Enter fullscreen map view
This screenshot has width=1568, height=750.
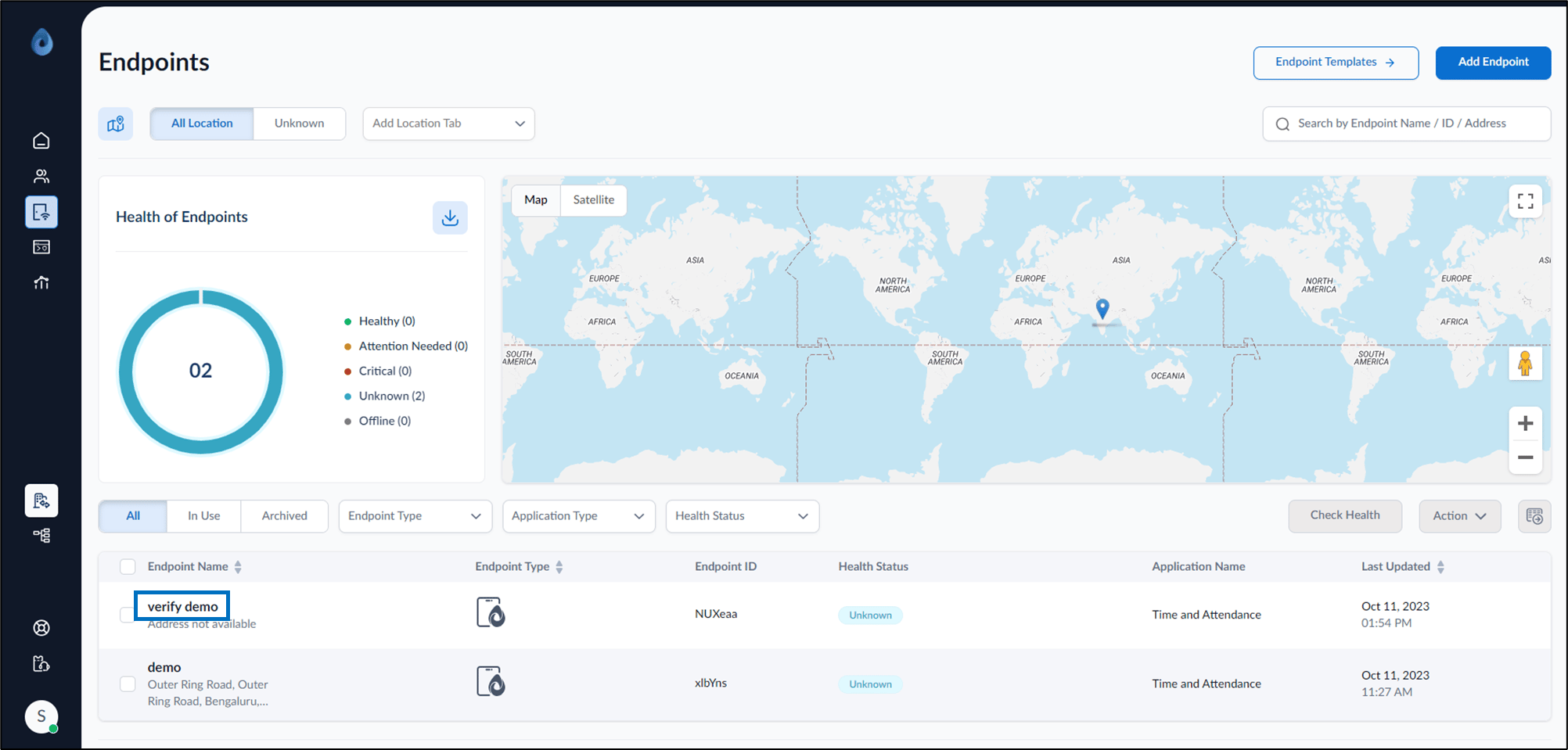(1525, 202)
